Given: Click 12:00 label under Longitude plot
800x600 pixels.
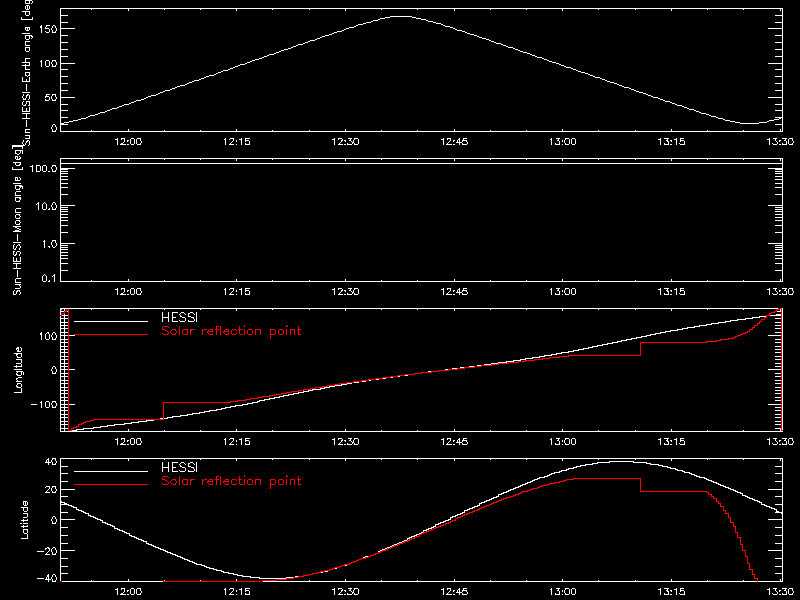Looking at the screenshot, I should (128, 441).
